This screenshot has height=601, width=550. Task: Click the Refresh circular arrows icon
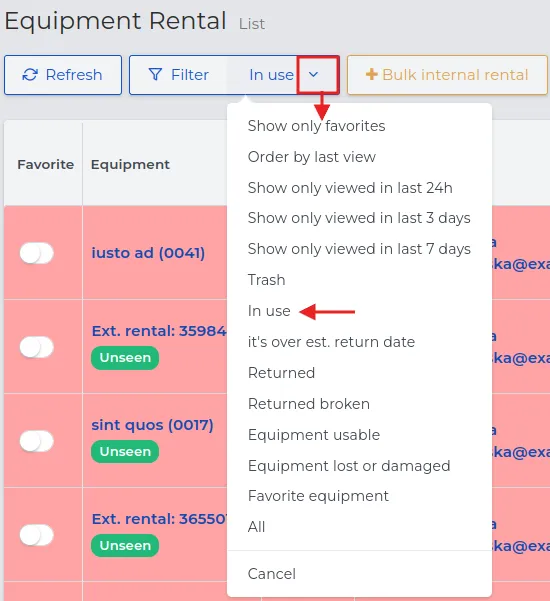(30, 75)
